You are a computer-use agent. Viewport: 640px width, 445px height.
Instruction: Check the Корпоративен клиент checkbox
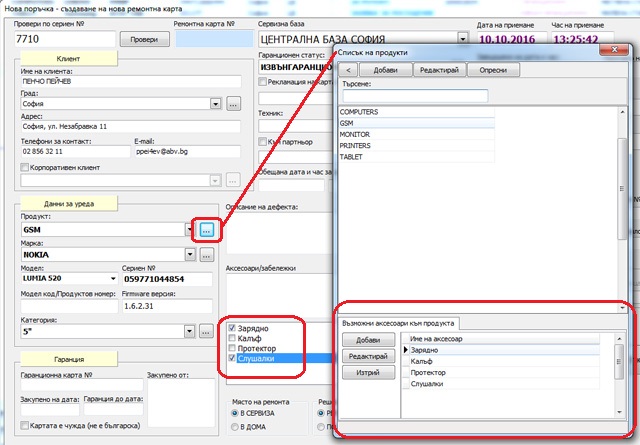pyautogui.click(x=25, y=167)
